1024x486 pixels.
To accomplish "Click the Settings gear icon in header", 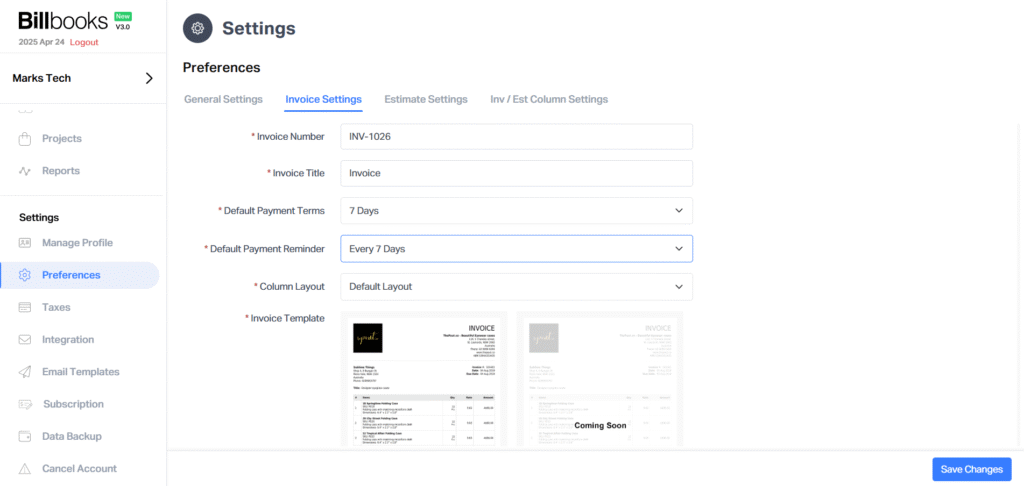I will pos(198,28).
